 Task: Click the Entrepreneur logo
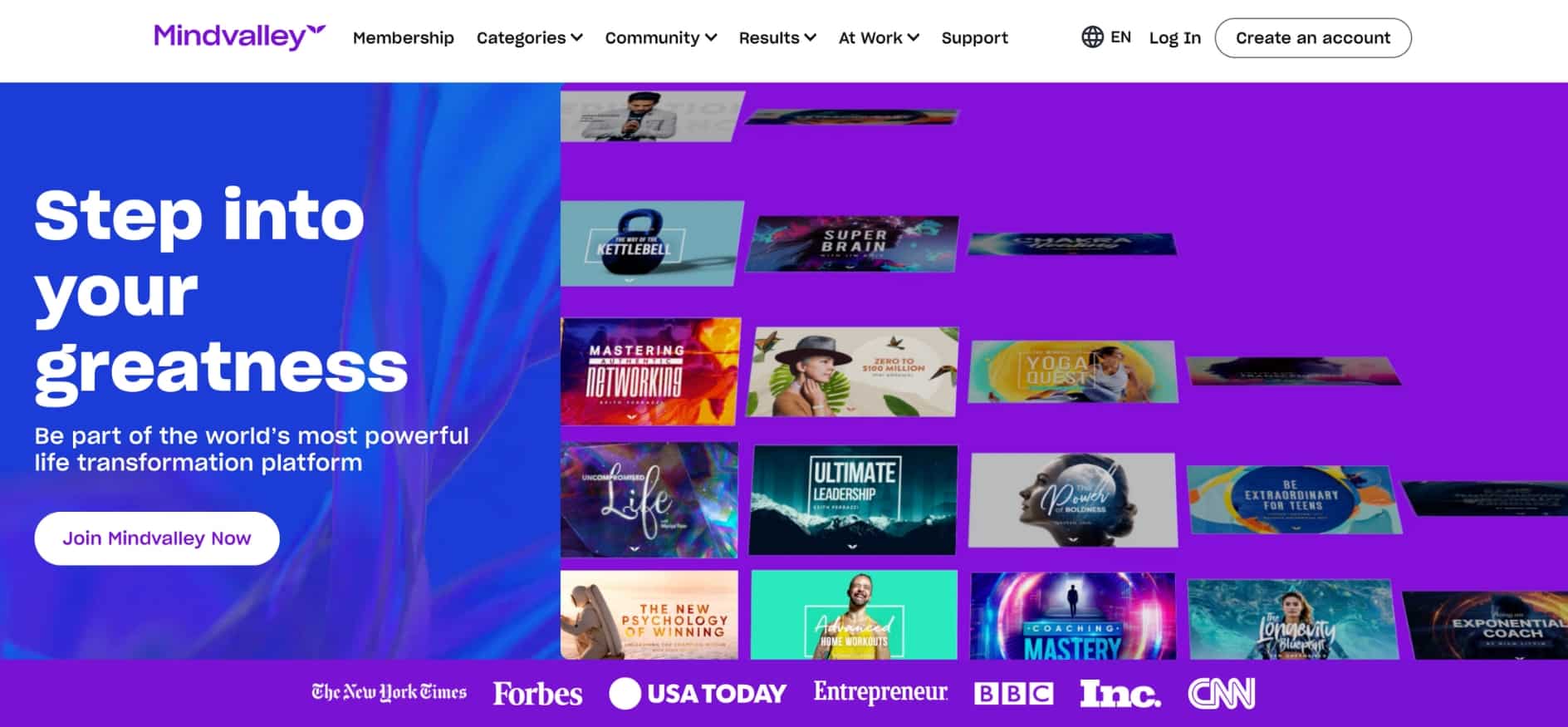880,692
